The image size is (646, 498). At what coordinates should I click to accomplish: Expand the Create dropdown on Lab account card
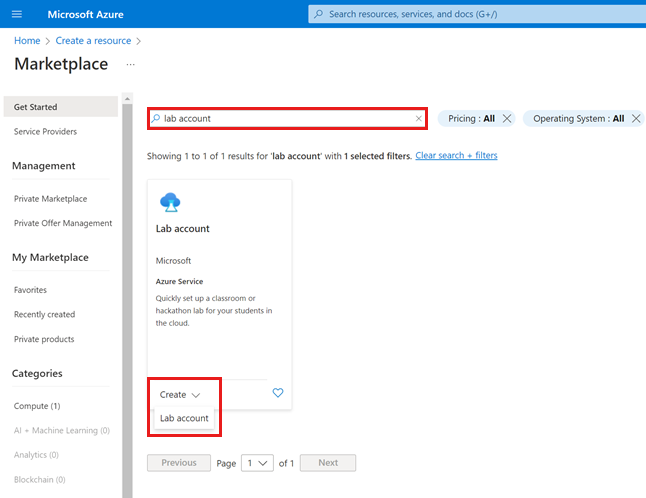coord(180,395)
